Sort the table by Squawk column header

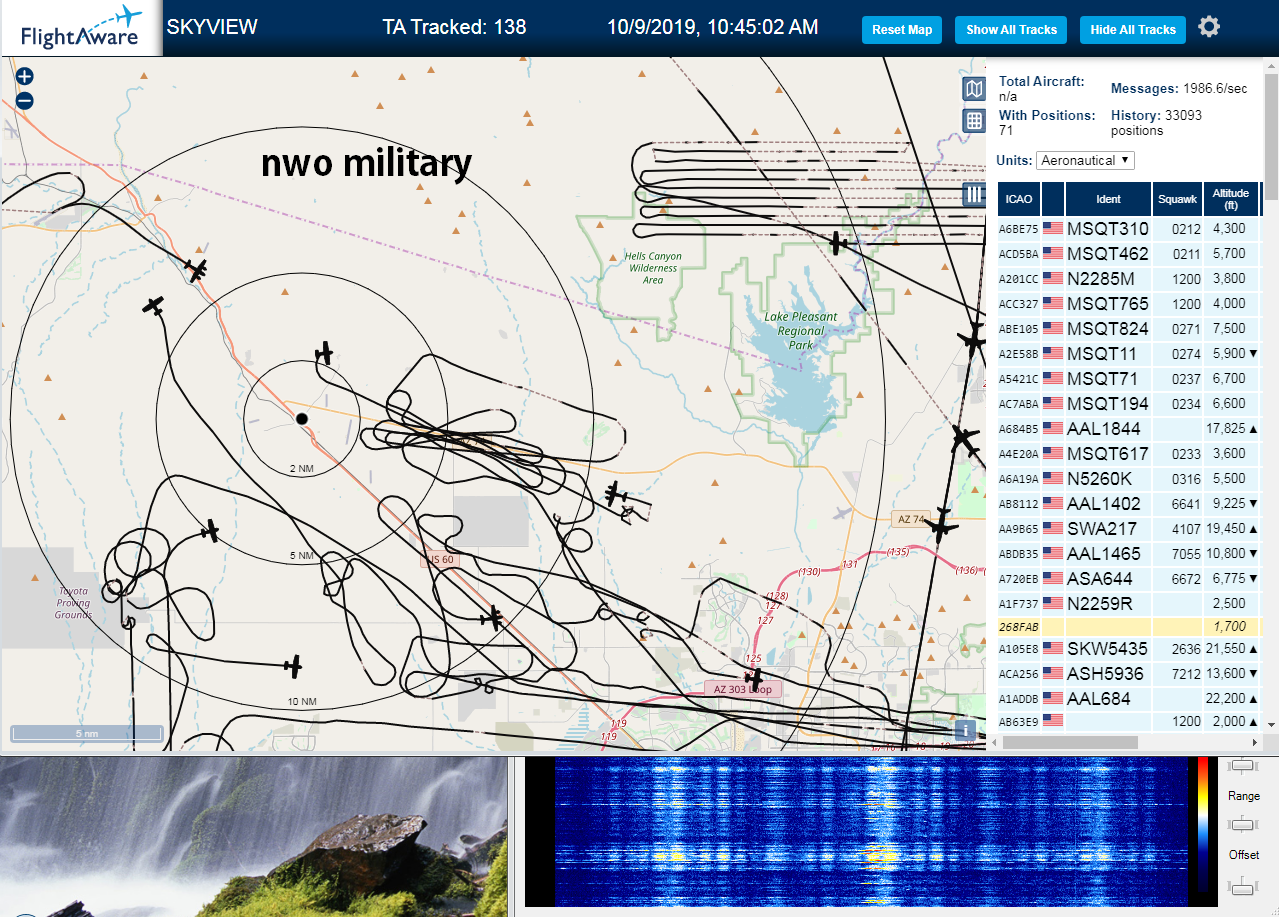tap(1177, 199)
